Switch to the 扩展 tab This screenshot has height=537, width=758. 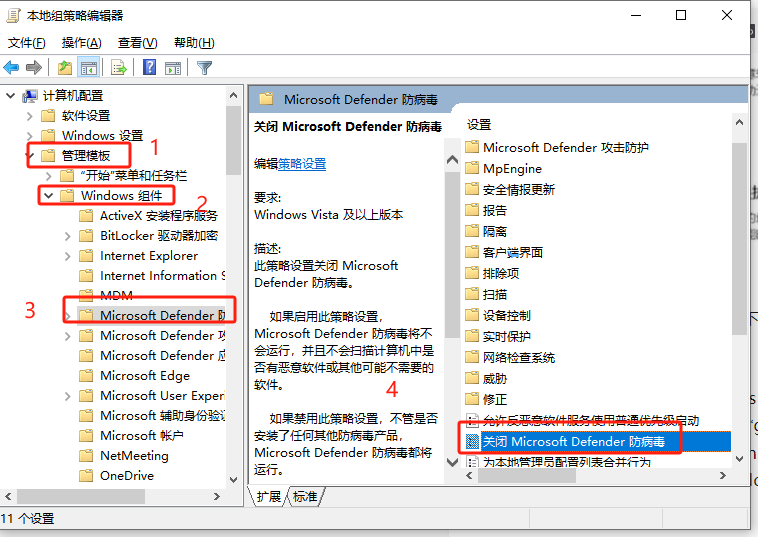[269, 496]
